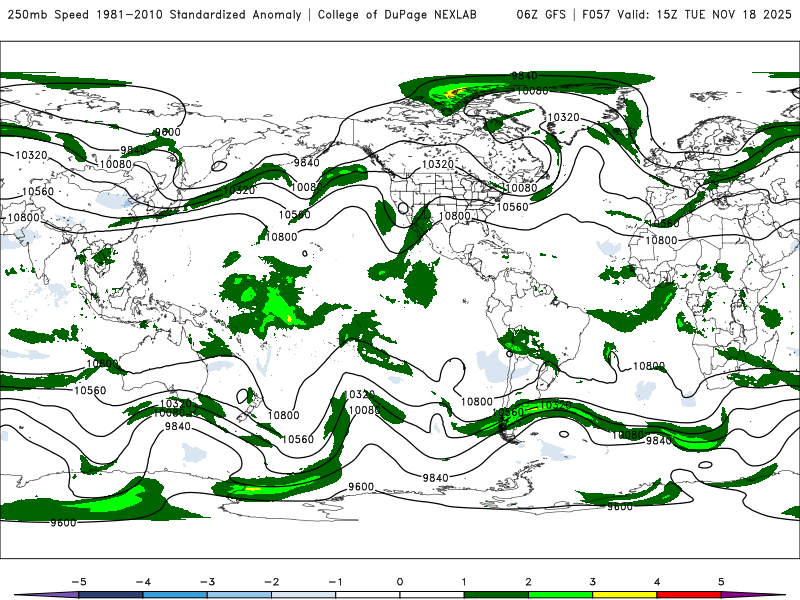
Task: Click the colorbar tick label 0
Action: pyautogui.click(x=400, y=582)
